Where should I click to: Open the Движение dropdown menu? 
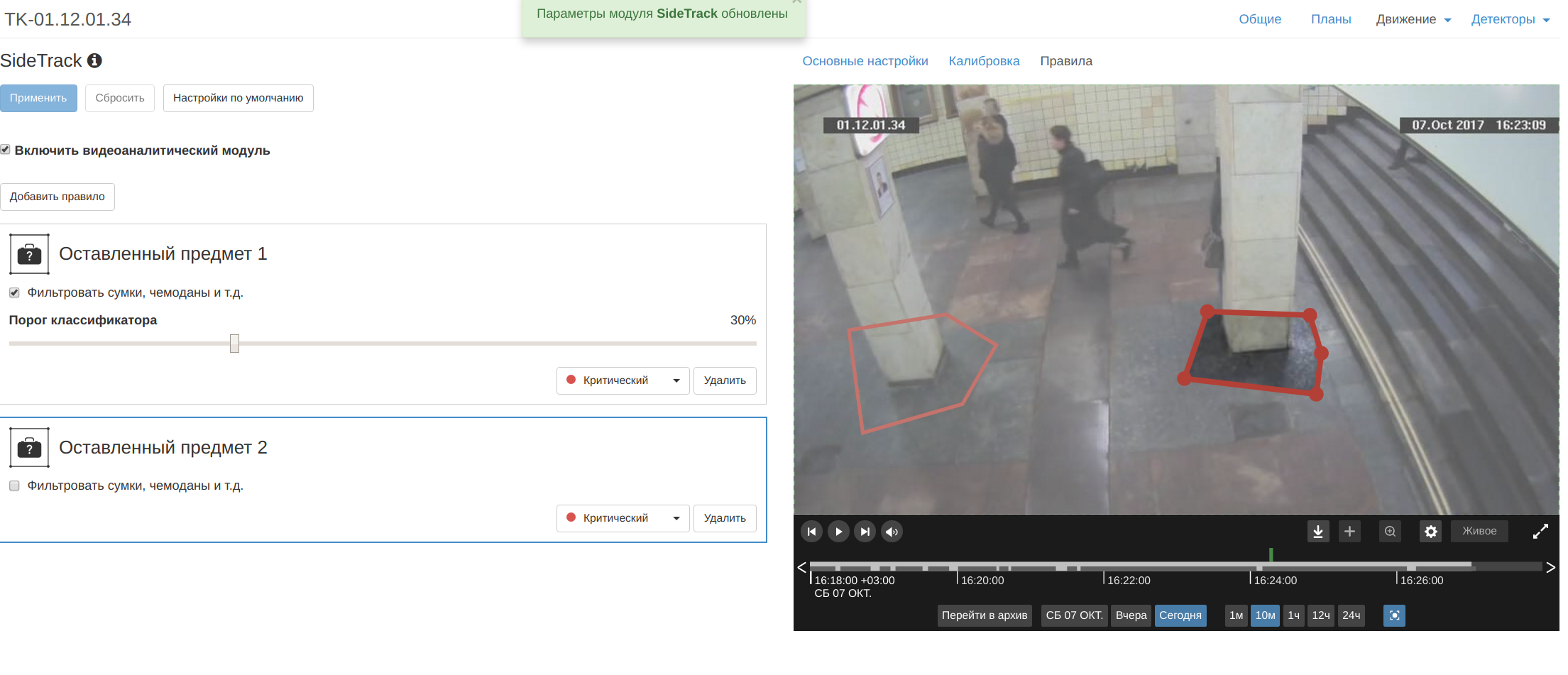1413,19
